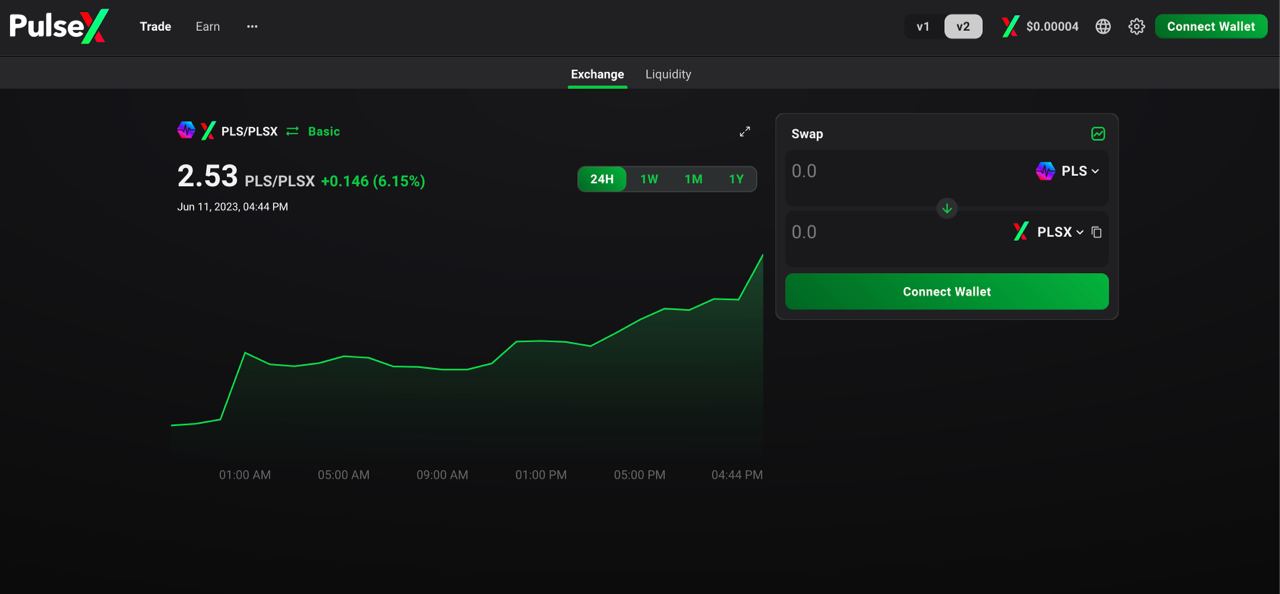Viewport: 1280px width, 594px height.
Task: Open the three-dot more menu
Action: click(252, 26)
